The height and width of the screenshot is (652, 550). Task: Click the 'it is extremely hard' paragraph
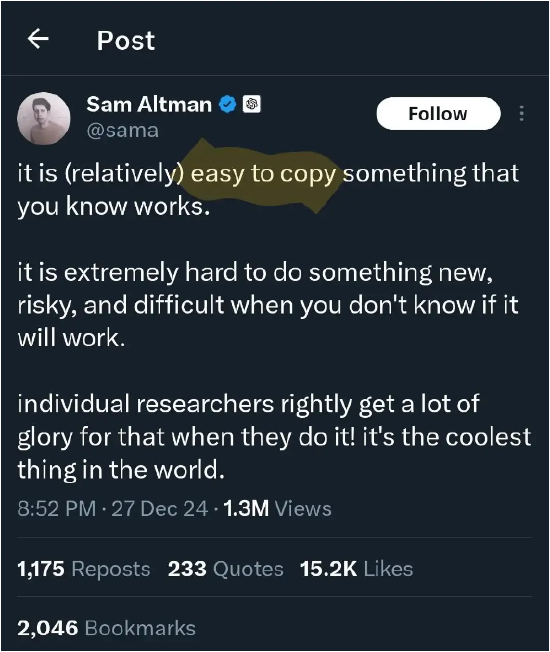coord(268,305)
